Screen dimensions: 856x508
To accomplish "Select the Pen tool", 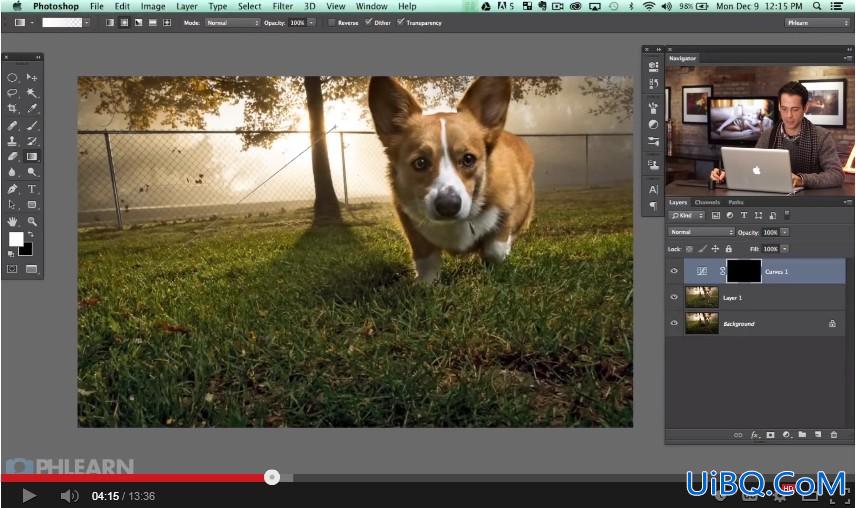I will click(x=12, y=189).
